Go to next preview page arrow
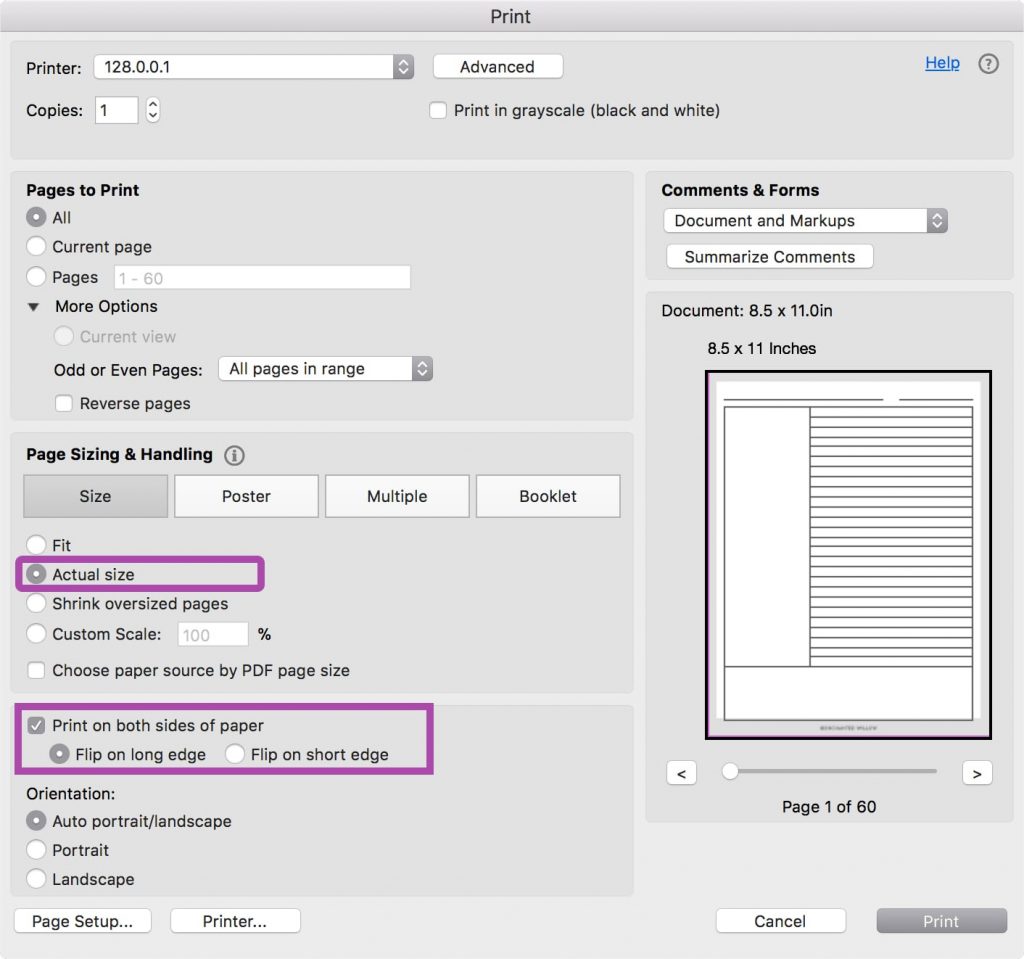 pos(976,773)
